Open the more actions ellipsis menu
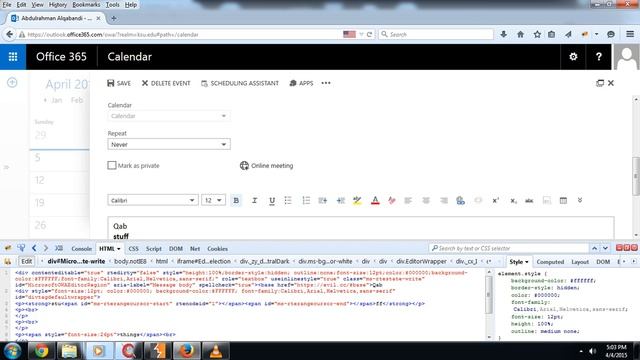 [x=326, y=83]
